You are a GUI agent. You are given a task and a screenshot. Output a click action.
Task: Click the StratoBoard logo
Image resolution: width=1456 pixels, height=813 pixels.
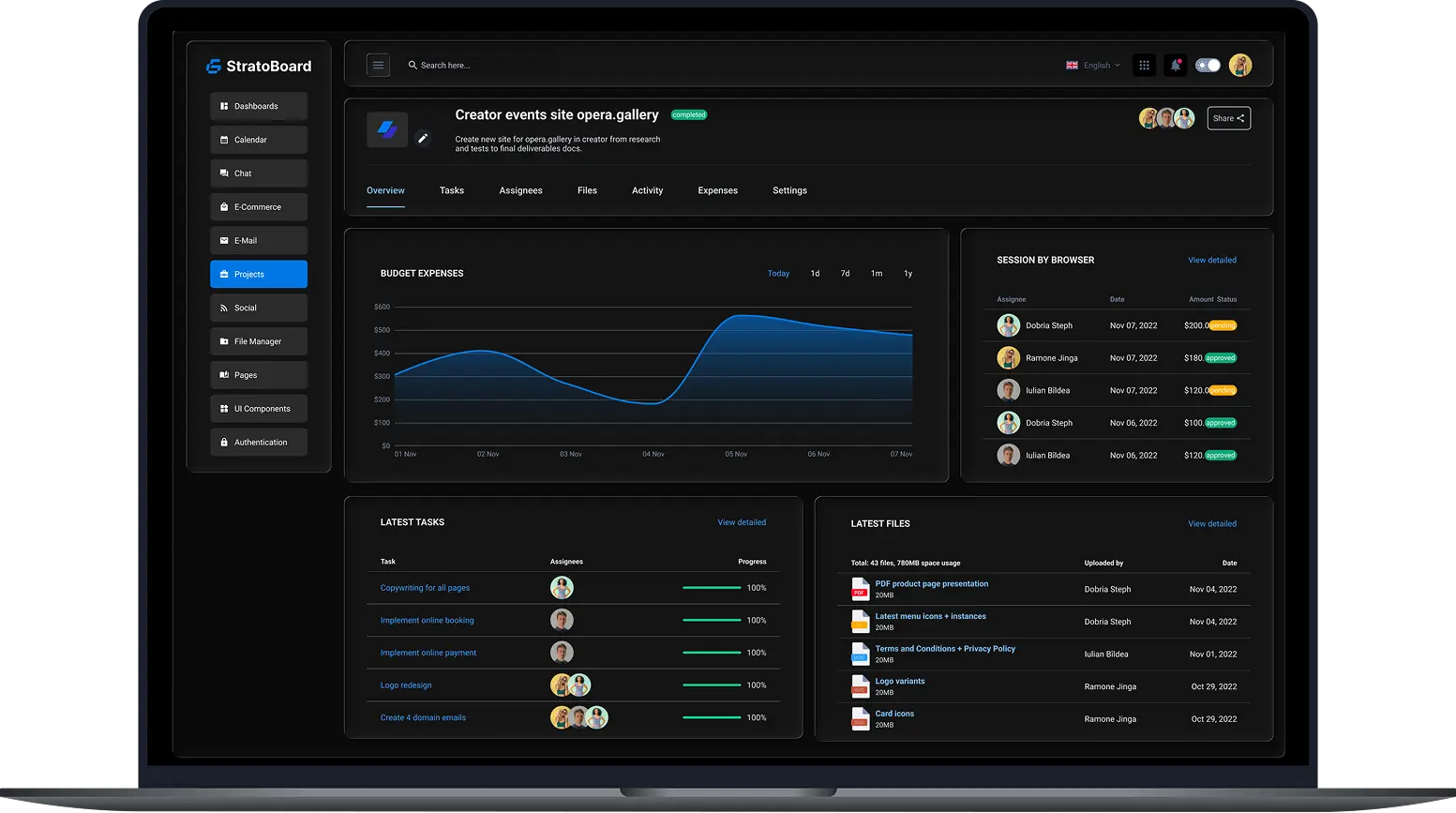(259, 67)
